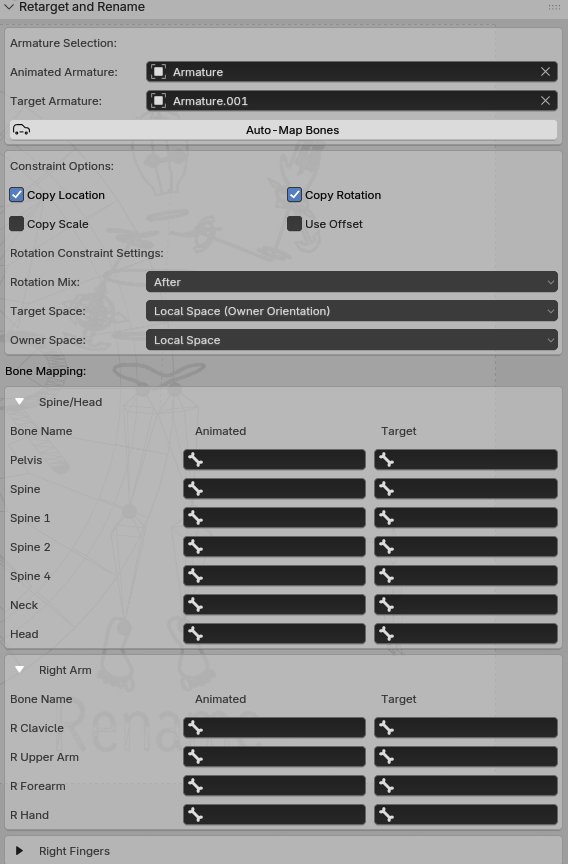568x864 pixels.
Task: Select Spine 2 animated bone field
Action: coord(274,547)
